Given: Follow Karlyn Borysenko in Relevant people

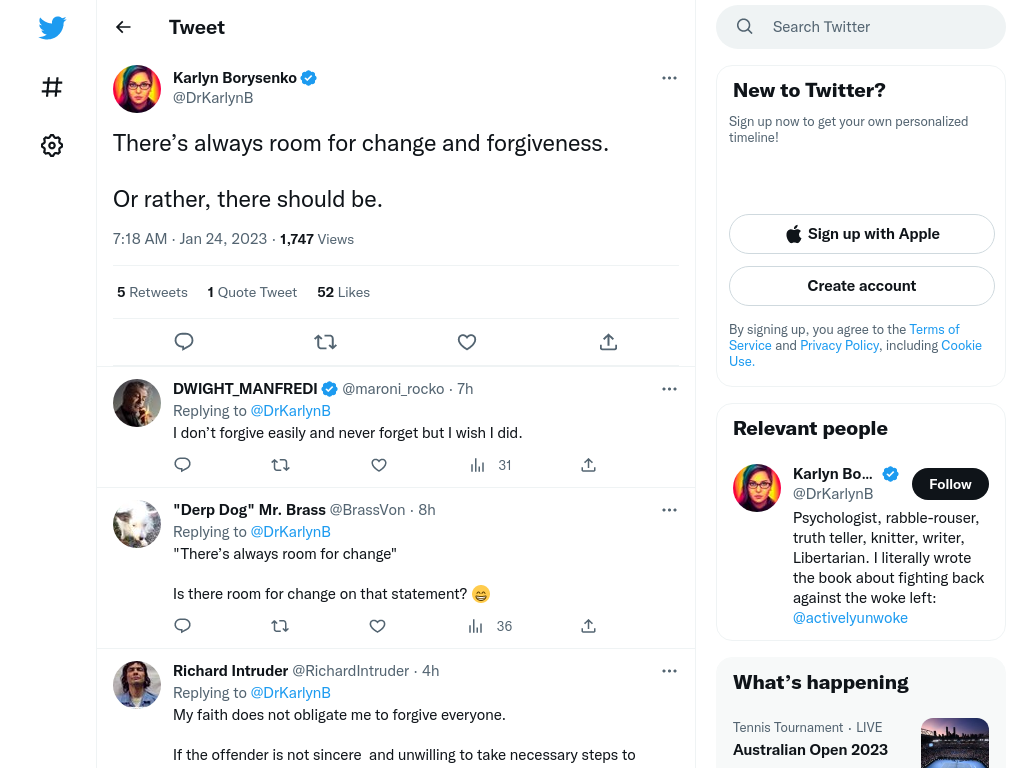Looking at the screenshot, I should (x=950, y=484).
